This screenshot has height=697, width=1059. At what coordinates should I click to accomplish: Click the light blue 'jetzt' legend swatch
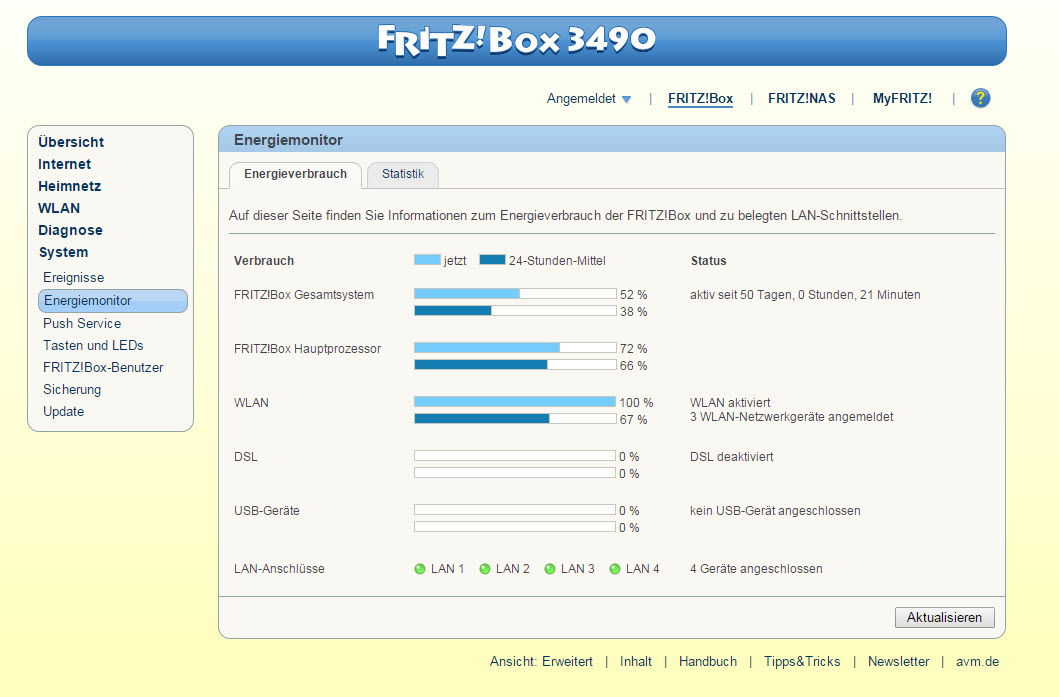427,260
